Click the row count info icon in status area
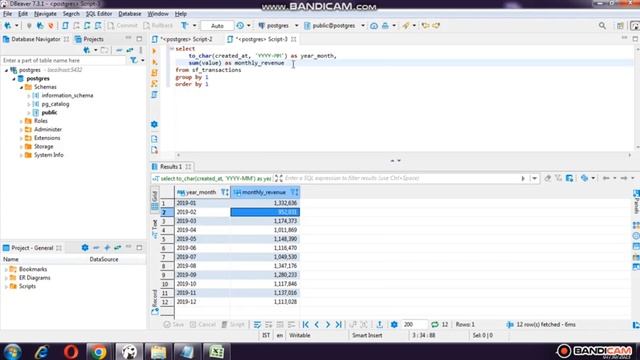 pos(510,324)
